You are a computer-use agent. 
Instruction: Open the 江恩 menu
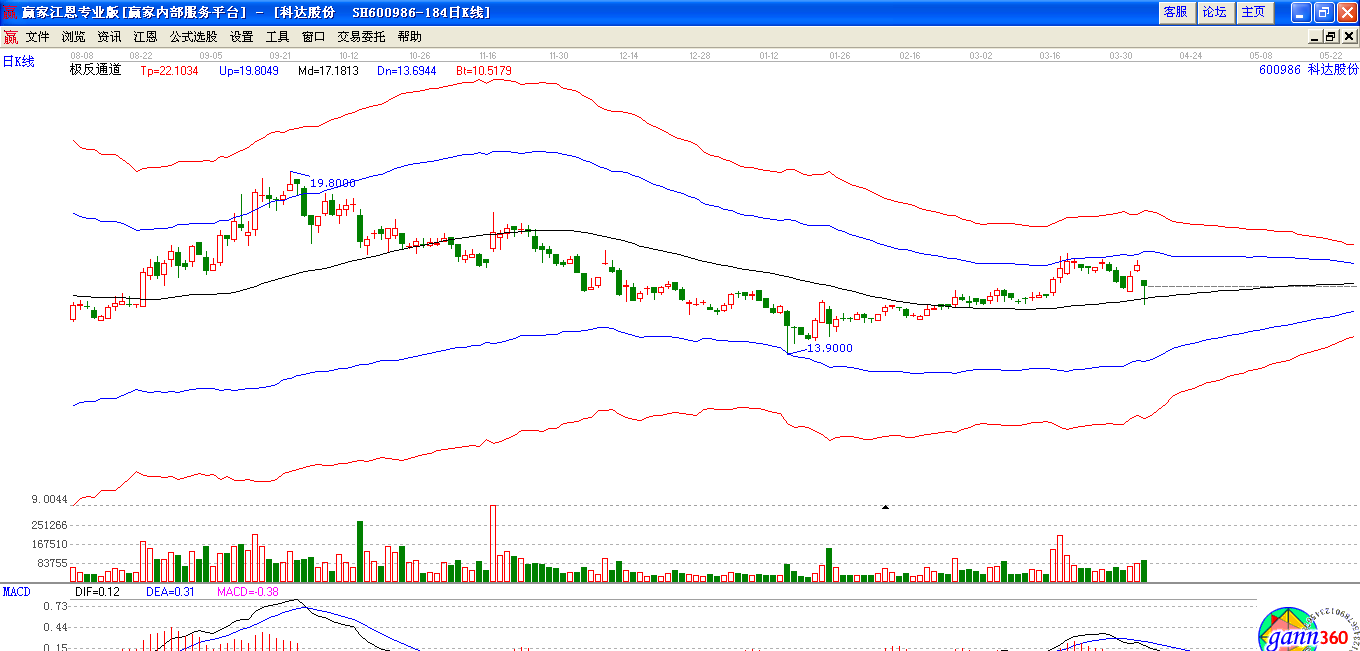[145, 37]
